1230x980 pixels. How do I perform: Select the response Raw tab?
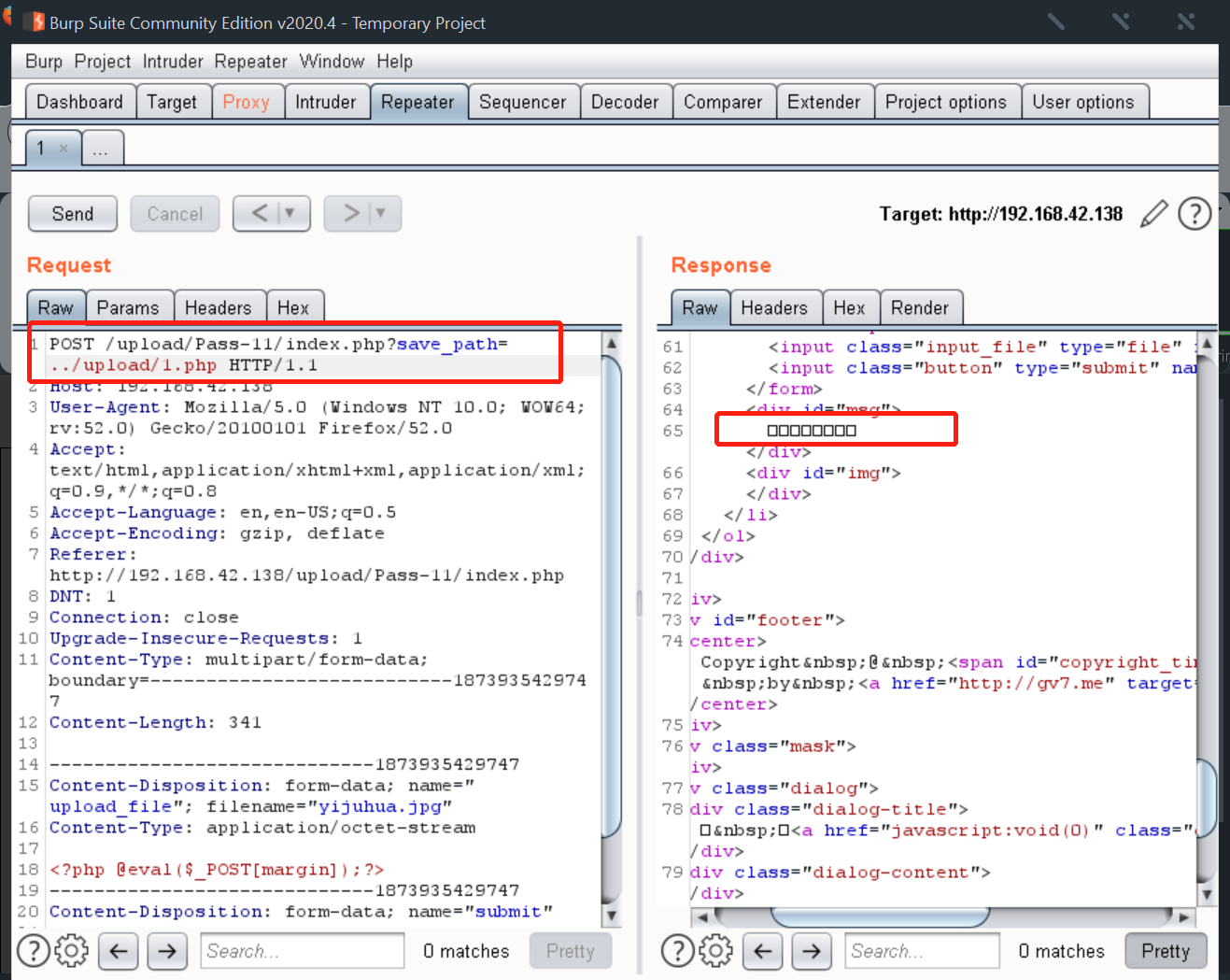coord(700,307)
